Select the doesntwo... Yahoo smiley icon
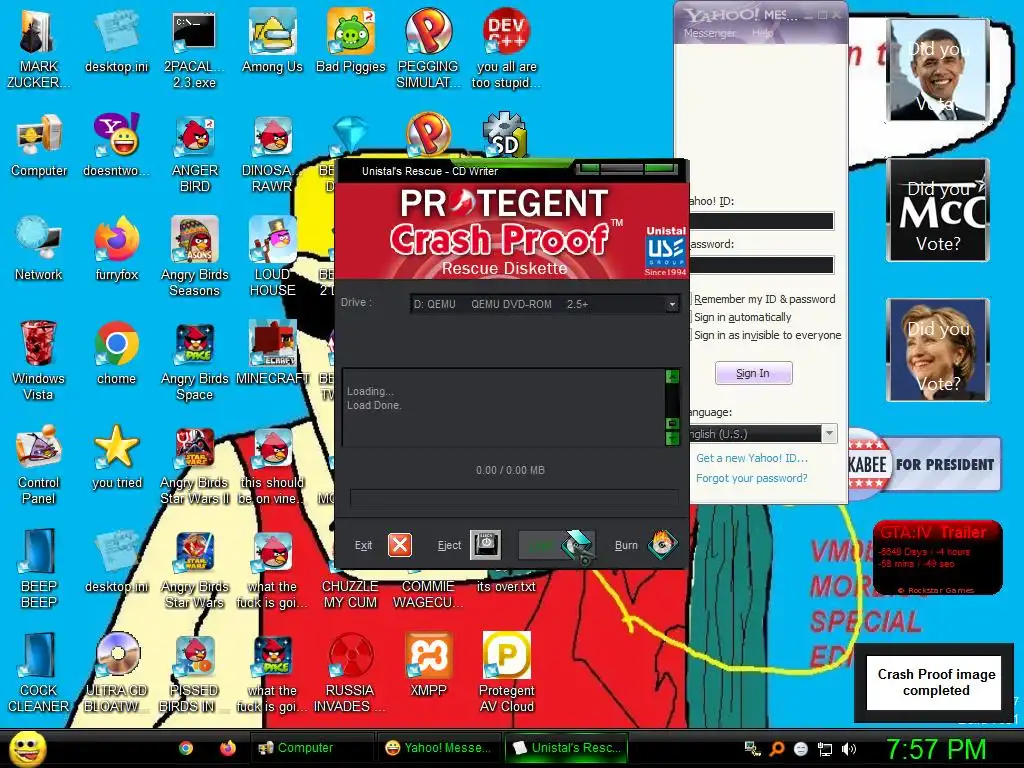 pyautogui.click(x=116, y=146)
